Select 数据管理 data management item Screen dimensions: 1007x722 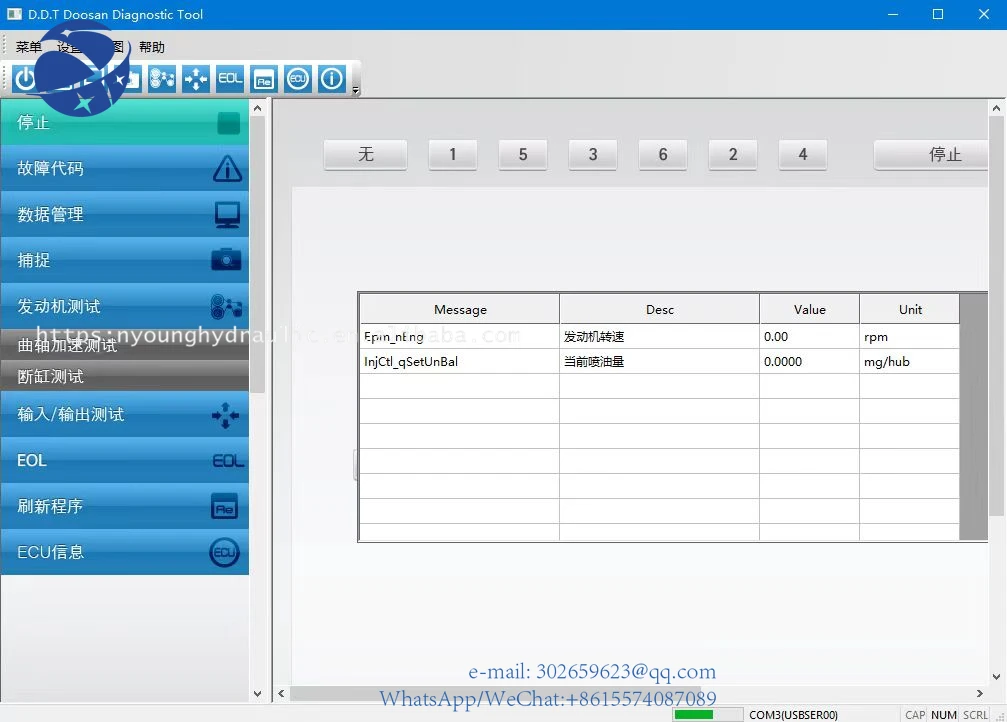click(125, 214)
